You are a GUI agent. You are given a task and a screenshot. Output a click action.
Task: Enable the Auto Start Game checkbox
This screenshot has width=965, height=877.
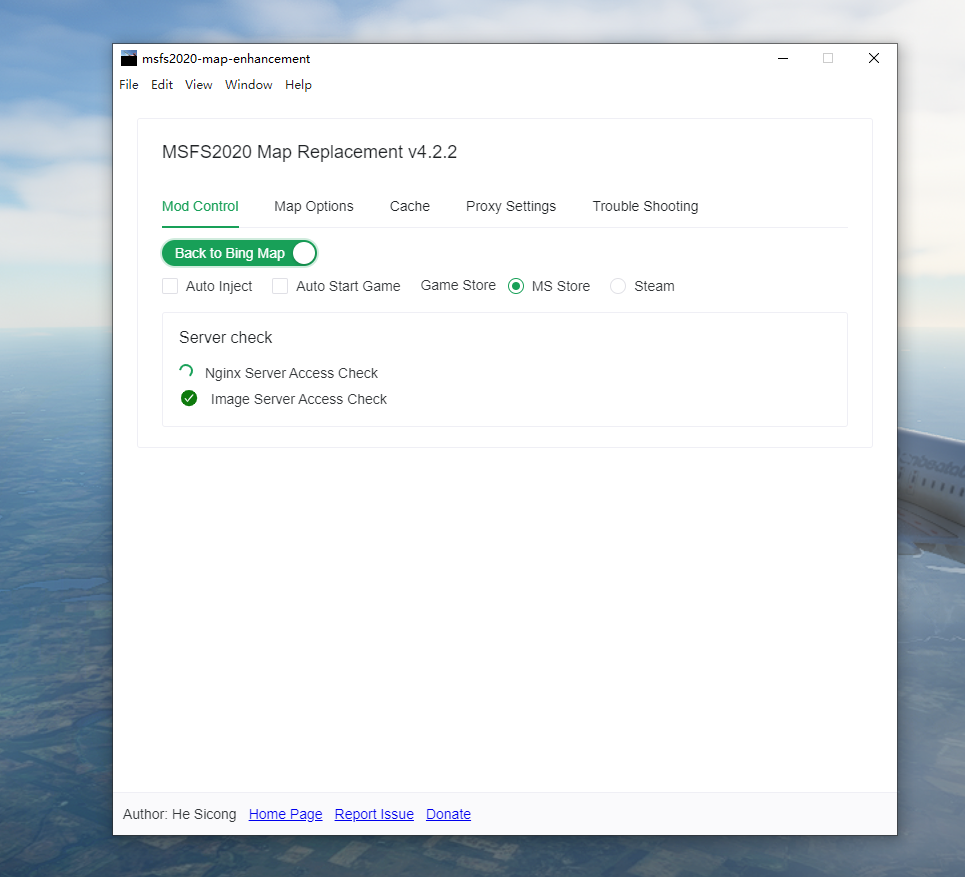click(x=280, y=286)
